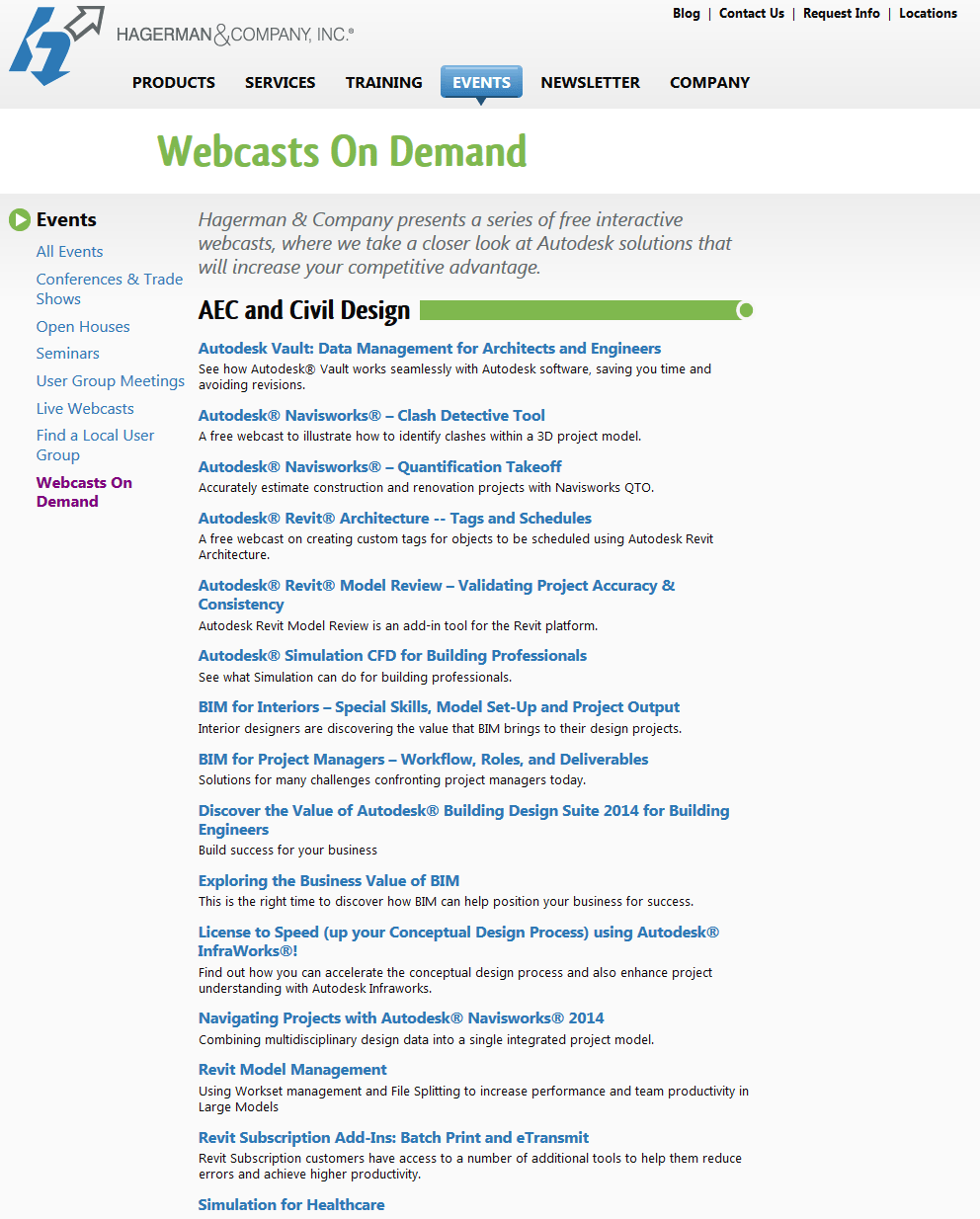Open the Contact Us page

tap(751, 14)
